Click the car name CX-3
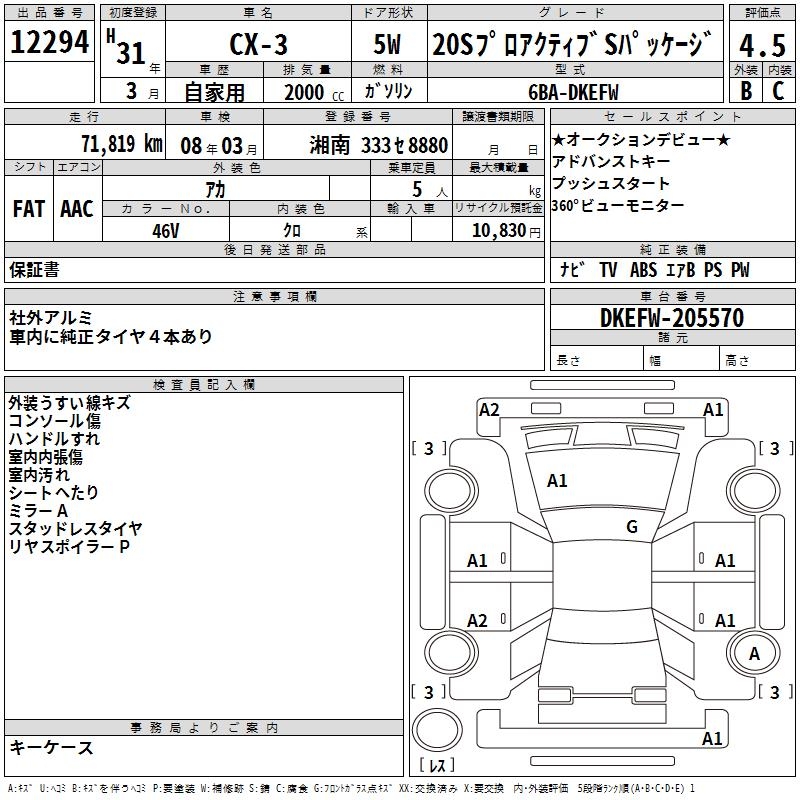The height and width of the screenshot is (800, 800). 258,44
